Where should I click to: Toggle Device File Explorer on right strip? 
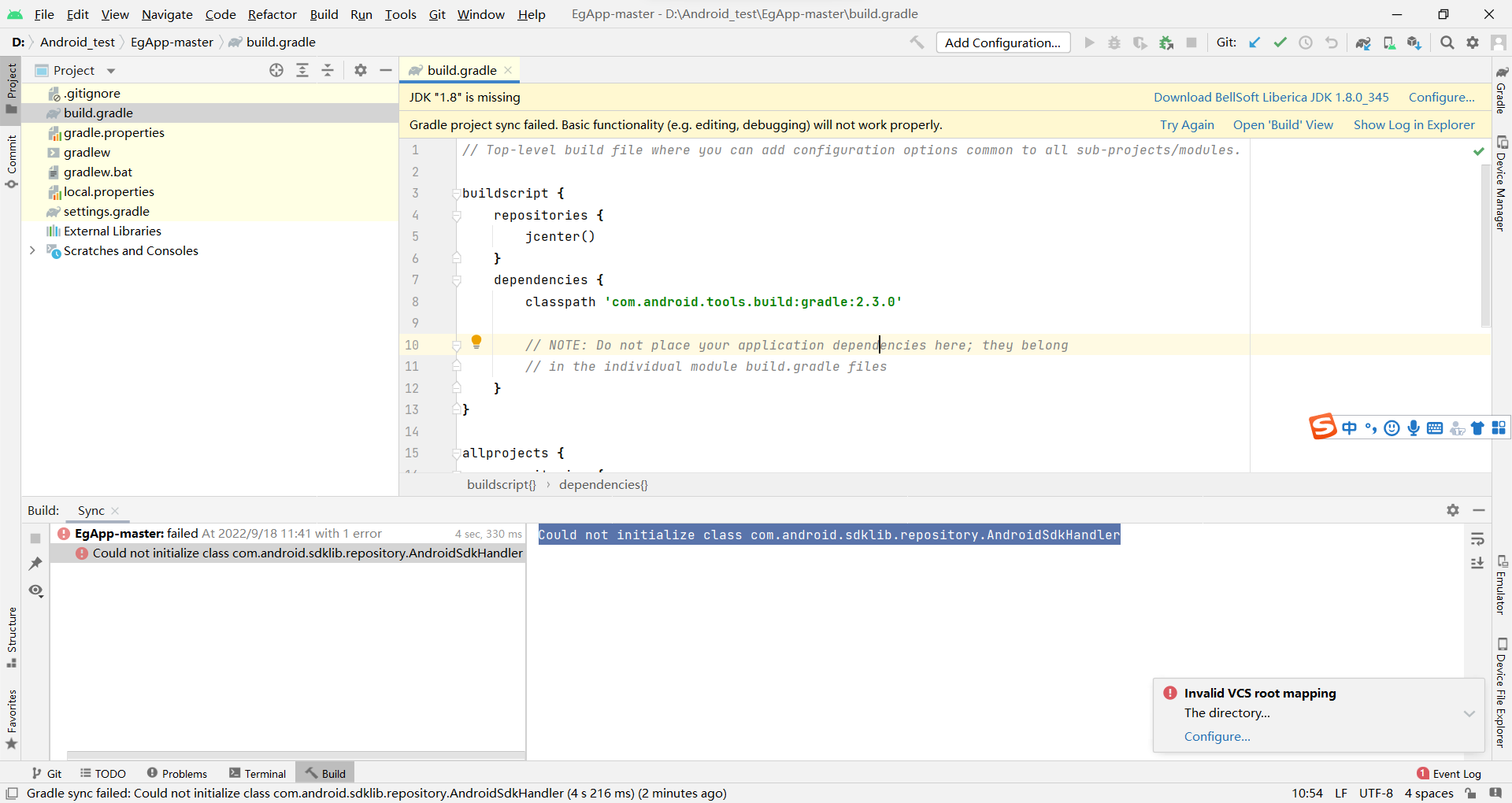point(1502,692)
